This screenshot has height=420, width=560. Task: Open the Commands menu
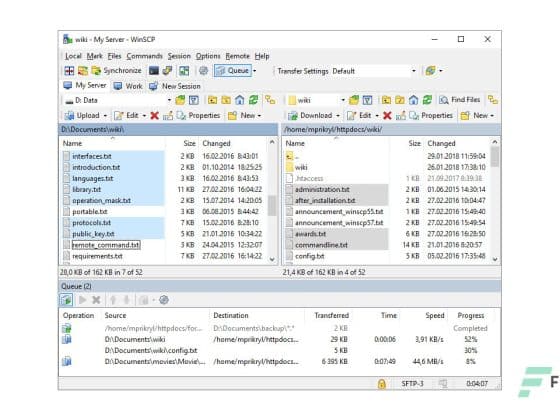[x=144, y=56]
